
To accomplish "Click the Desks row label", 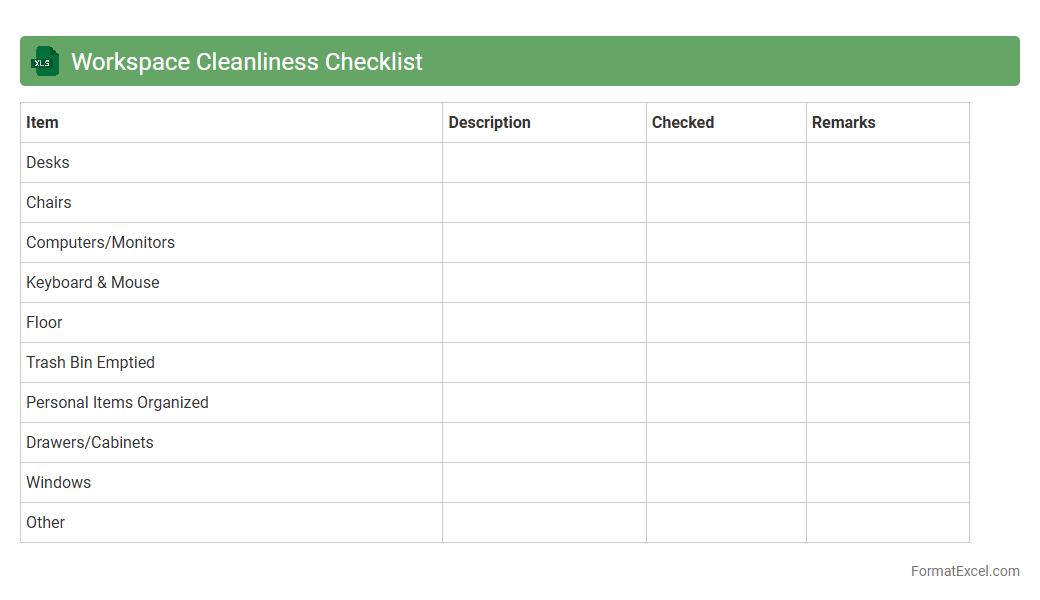I will [x=48, y=163].
